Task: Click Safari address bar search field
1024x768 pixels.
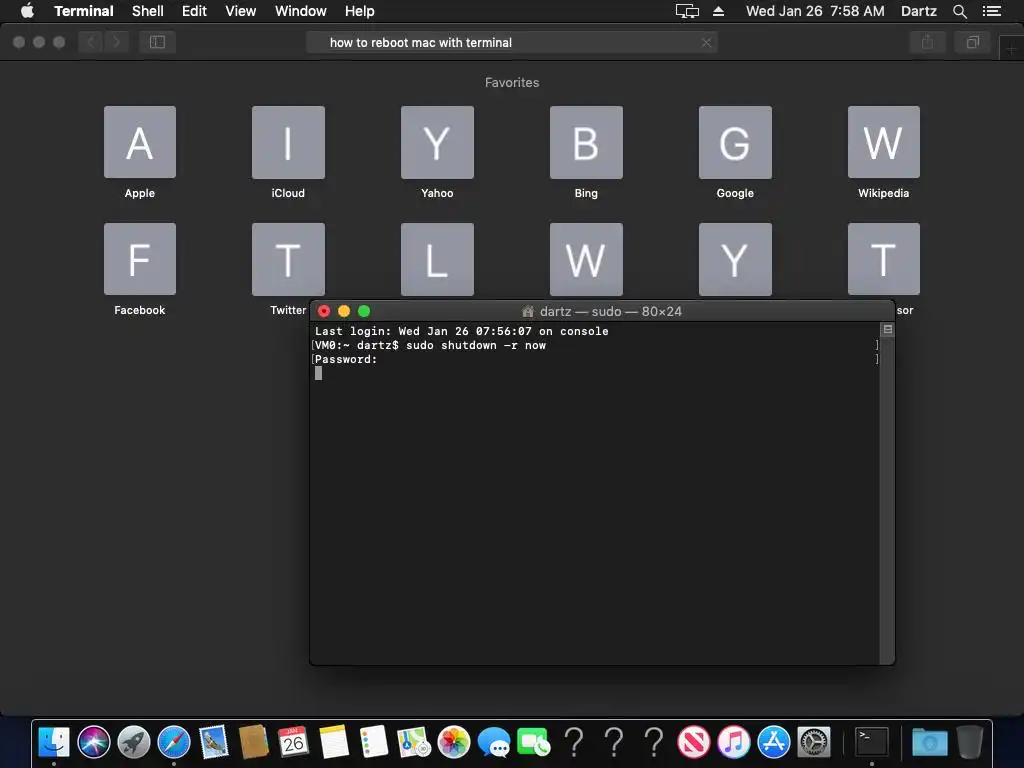Action: (512, 42)
